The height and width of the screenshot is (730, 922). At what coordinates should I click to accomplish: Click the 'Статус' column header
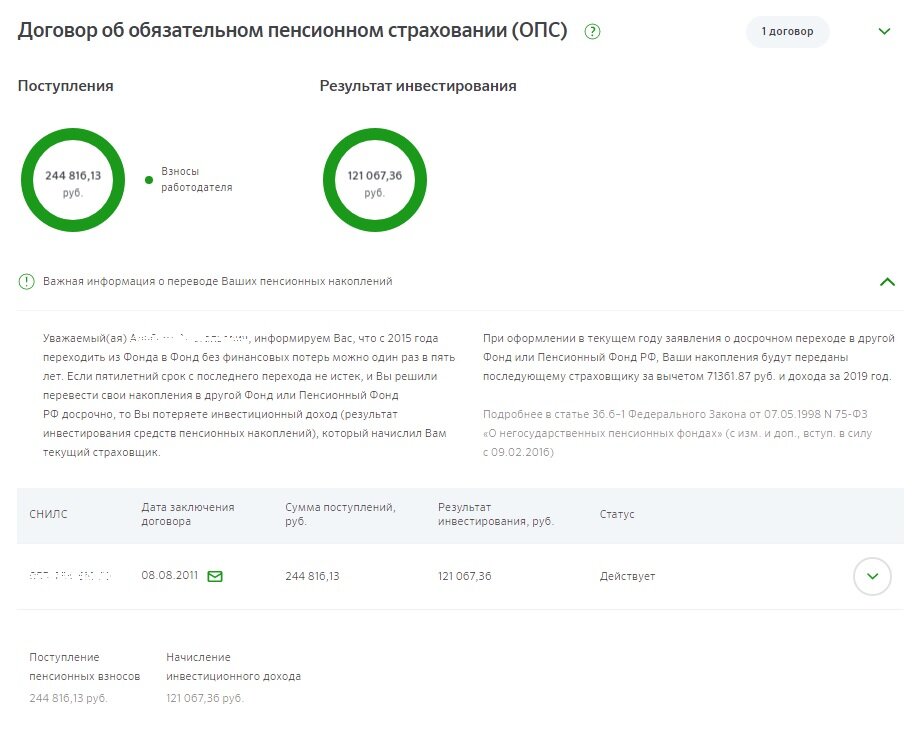pos(617,514)
